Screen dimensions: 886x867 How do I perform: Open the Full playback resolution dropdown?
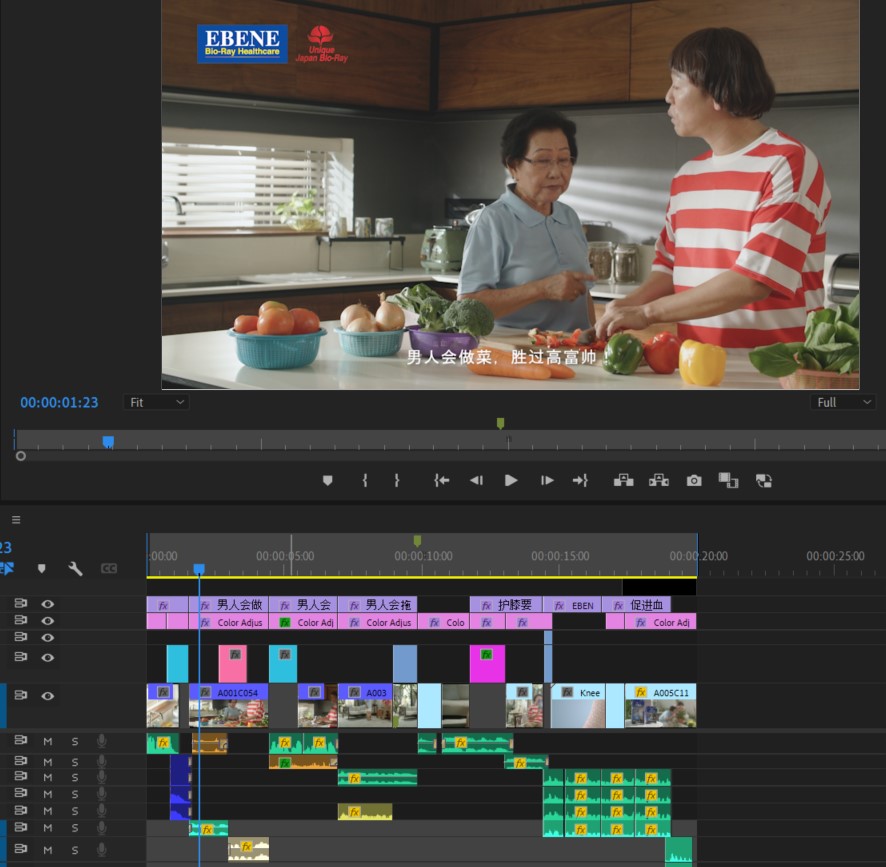pos(843,402)
